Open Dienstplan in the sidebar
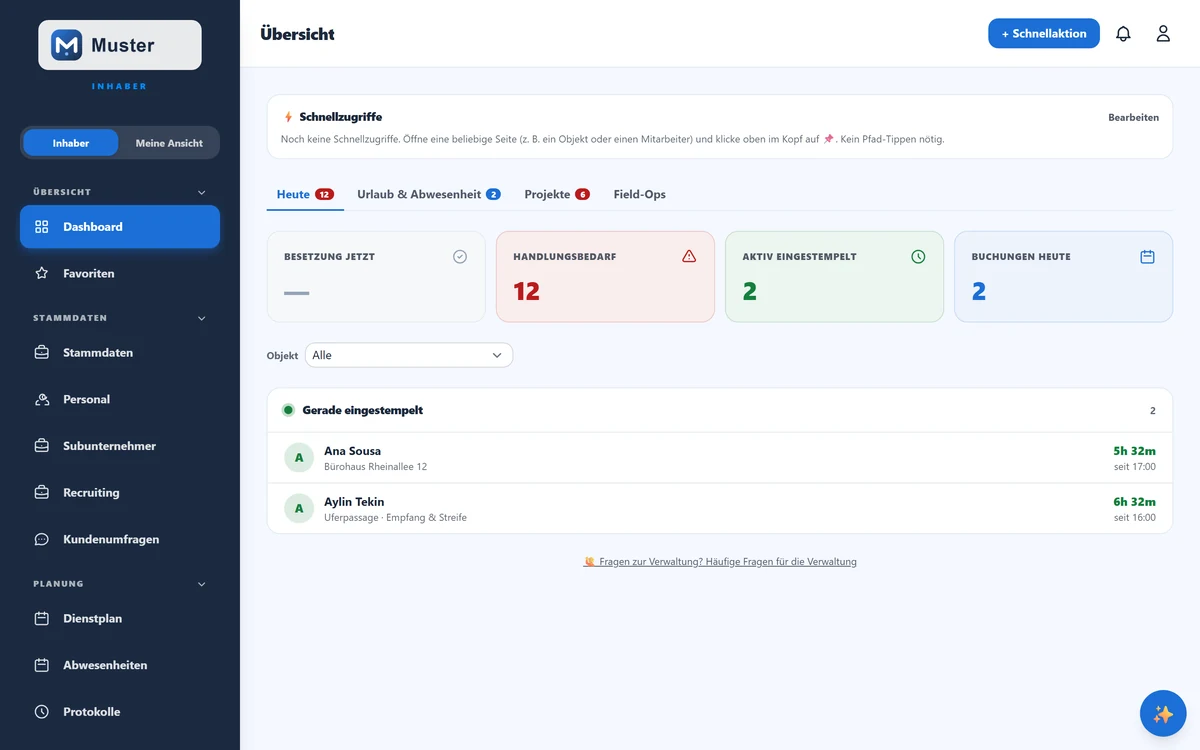This screenshot has height=750, width=1200. 120,618
